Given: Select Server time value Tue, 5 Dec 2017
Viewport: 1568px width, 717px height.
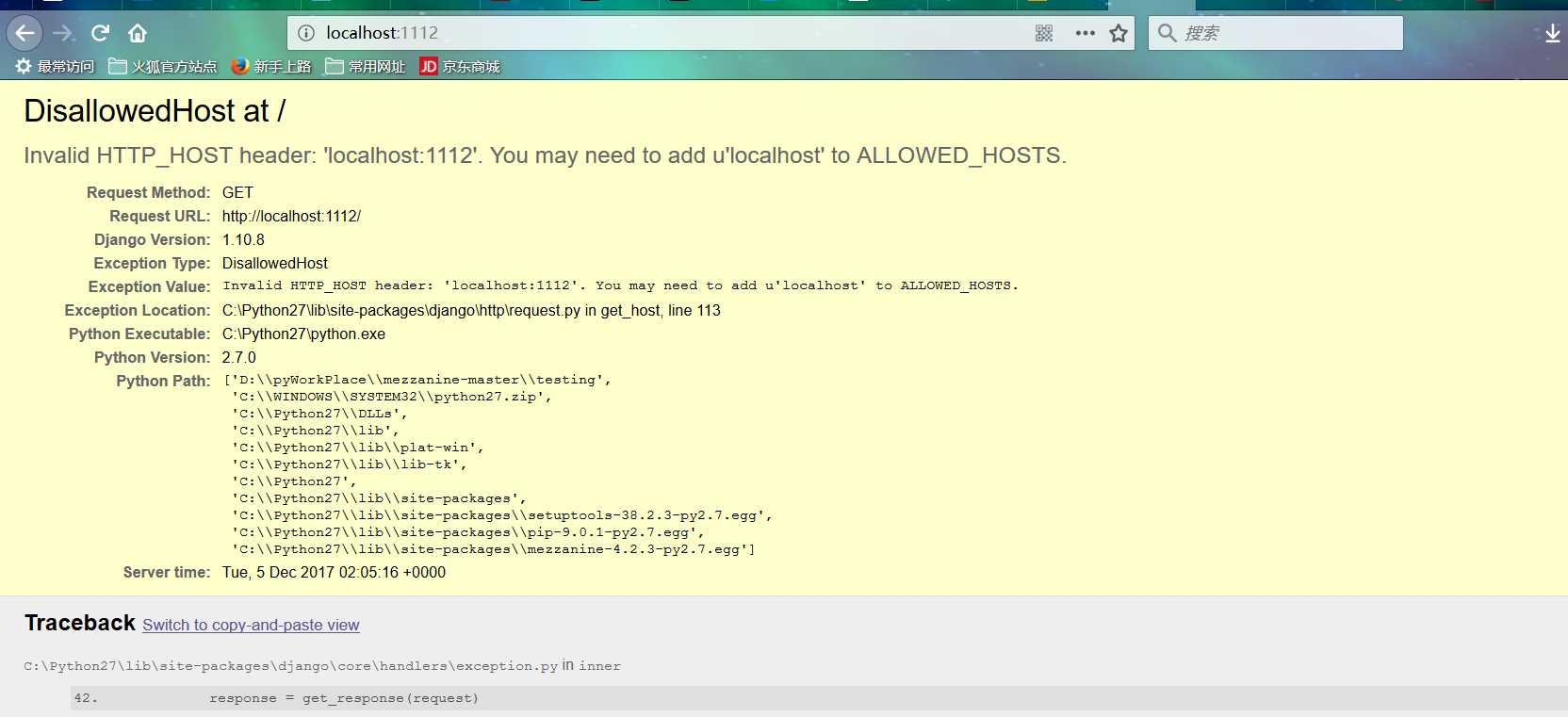Looking at the screenshot, I should 334,572.
